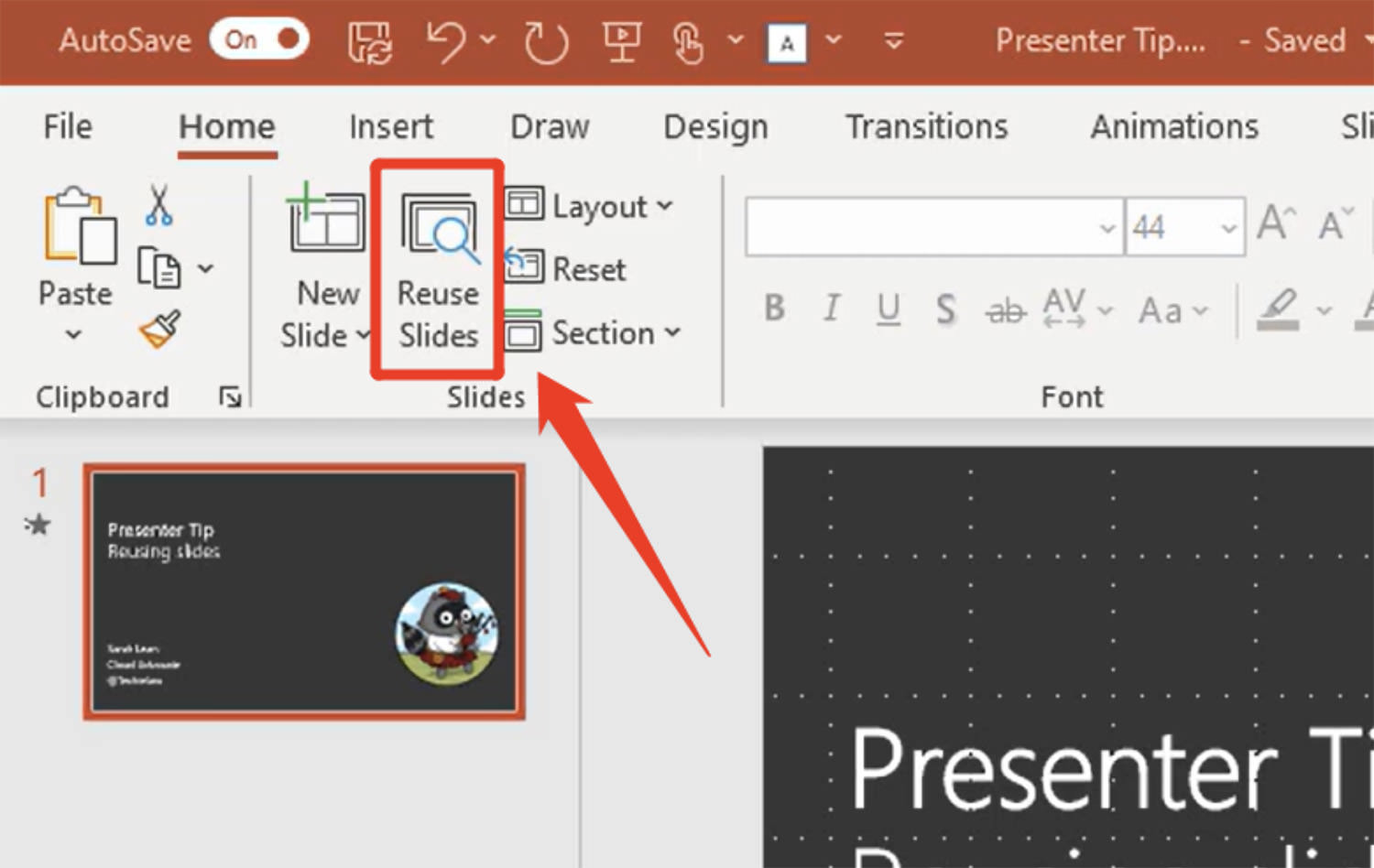Open the Clipboard dialog launcher
The width and height of the screenshot is (1374, 868).
[230, 396]
